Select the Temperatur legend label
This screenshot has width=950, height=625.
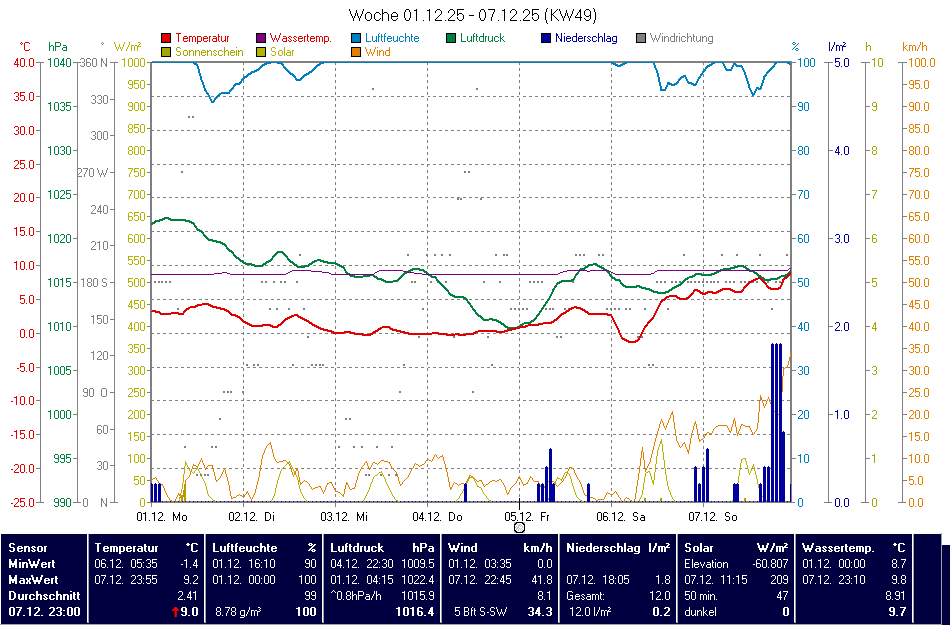pyautogui.click(x=202, y=38)
